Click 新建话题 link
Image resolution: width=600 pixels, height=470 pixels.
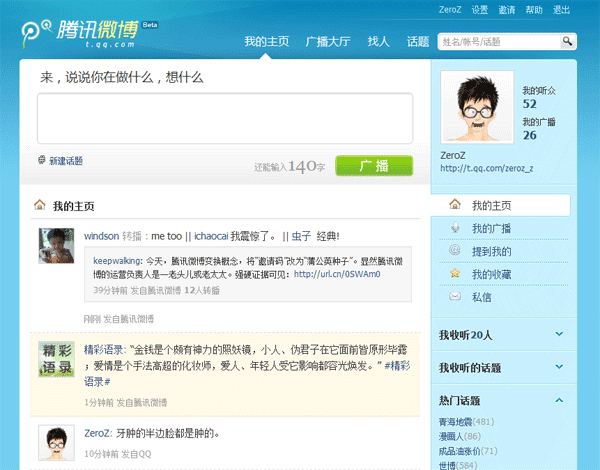click(x=66, y=161)
